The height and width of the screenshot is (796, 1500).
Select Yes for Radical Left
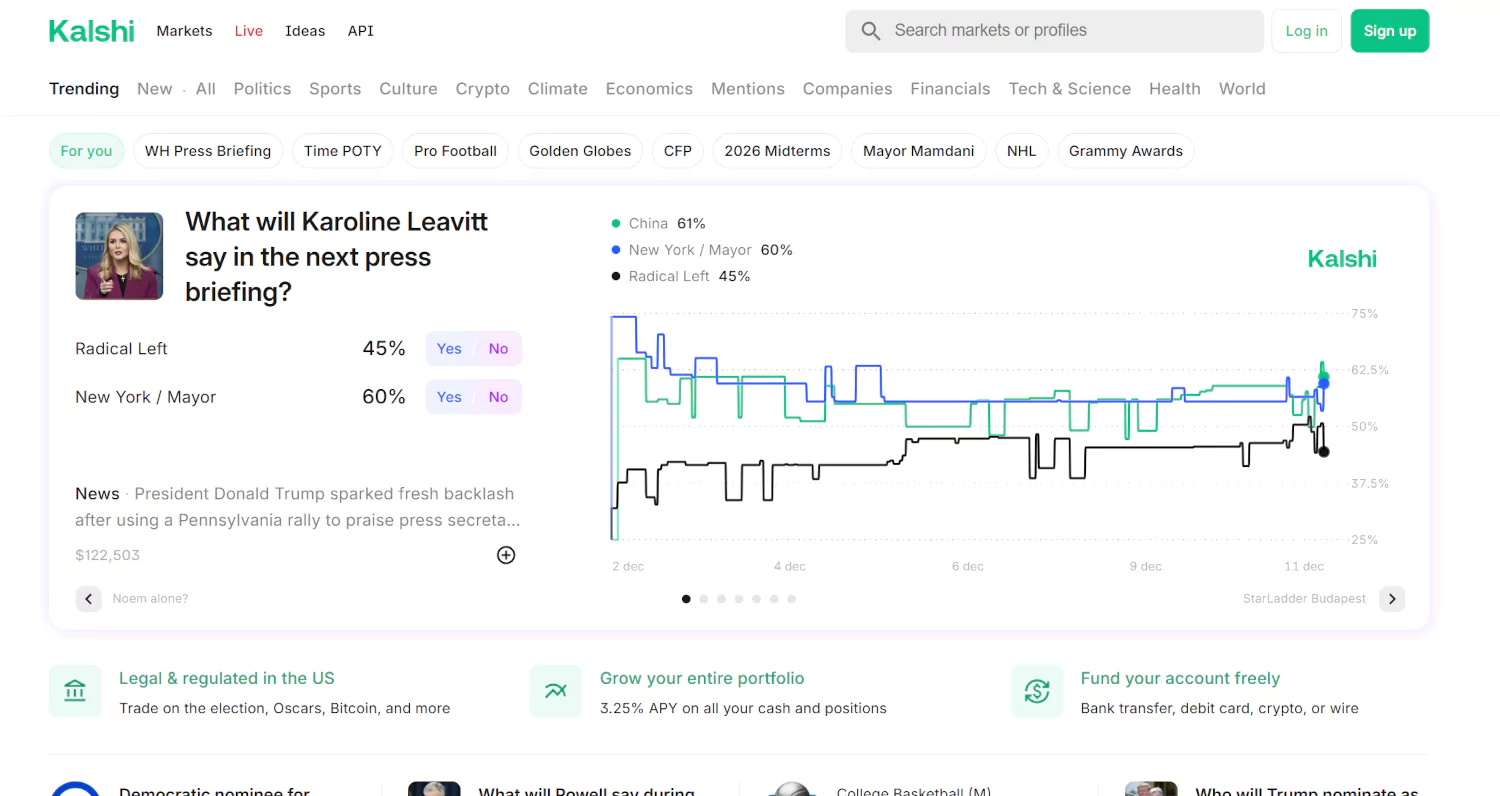coord(449,349)
